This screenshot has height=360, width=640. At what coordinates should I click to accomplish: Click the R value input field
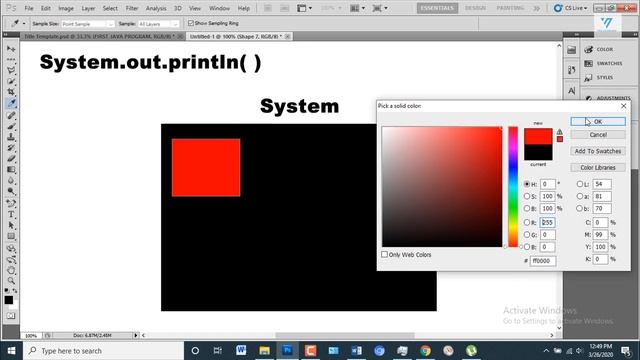(x=547, y=222)
